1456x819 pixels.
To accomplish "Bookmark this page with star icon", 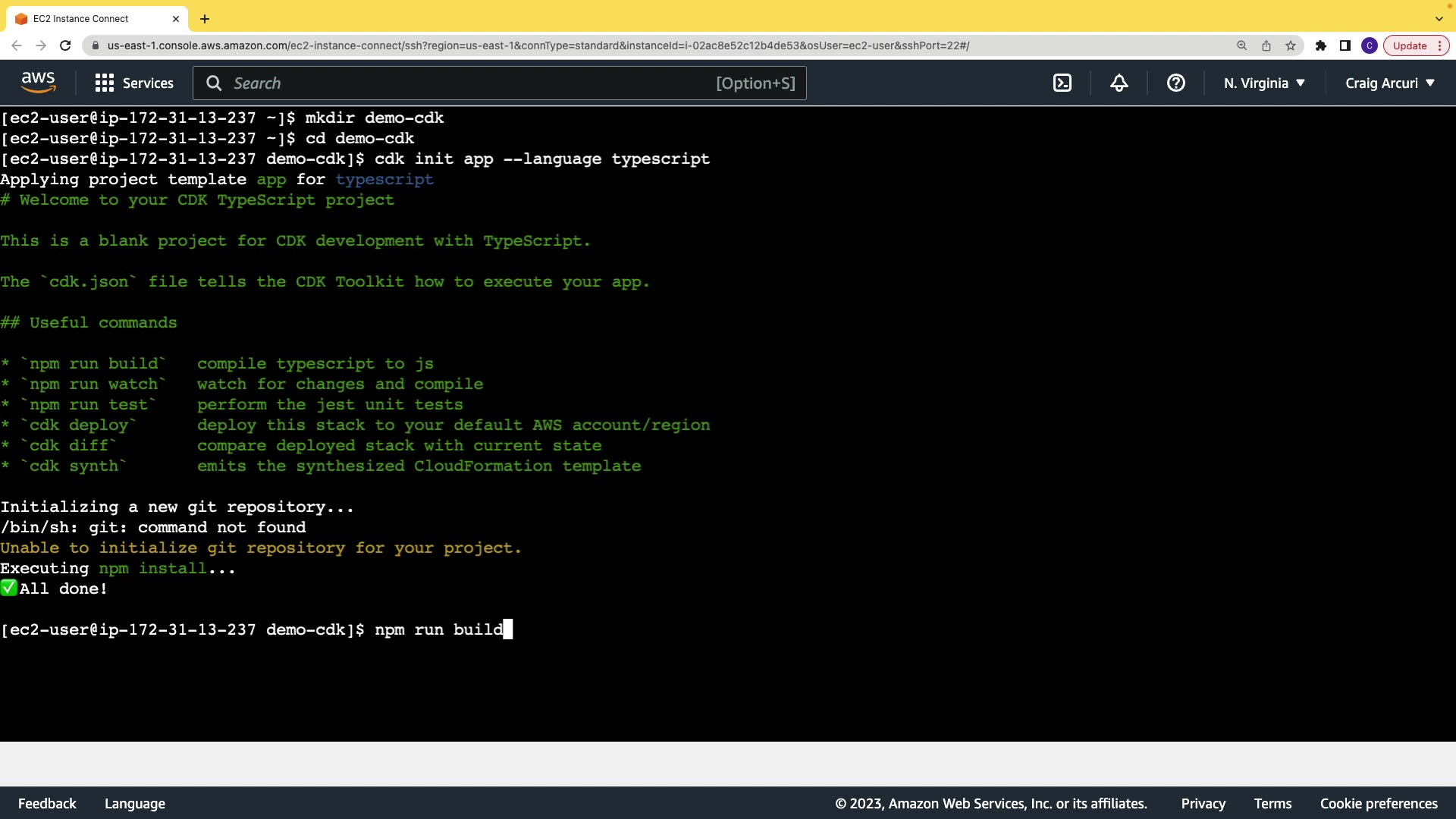I will point(1291,45).
